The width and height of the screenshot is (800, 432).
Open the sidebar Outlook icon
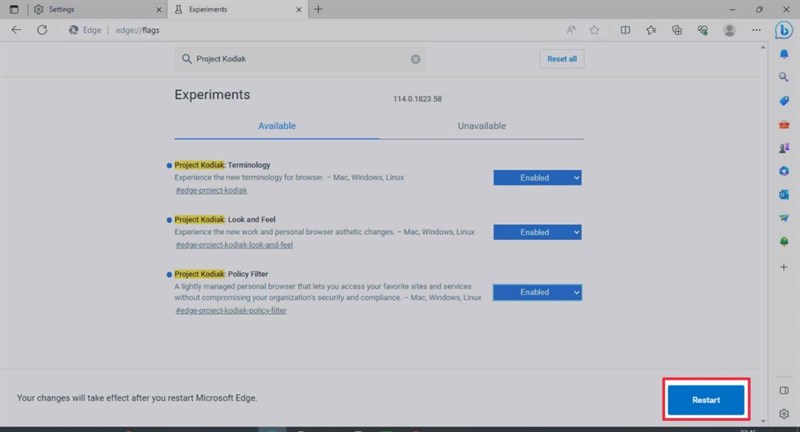click(x=784, y=194)
